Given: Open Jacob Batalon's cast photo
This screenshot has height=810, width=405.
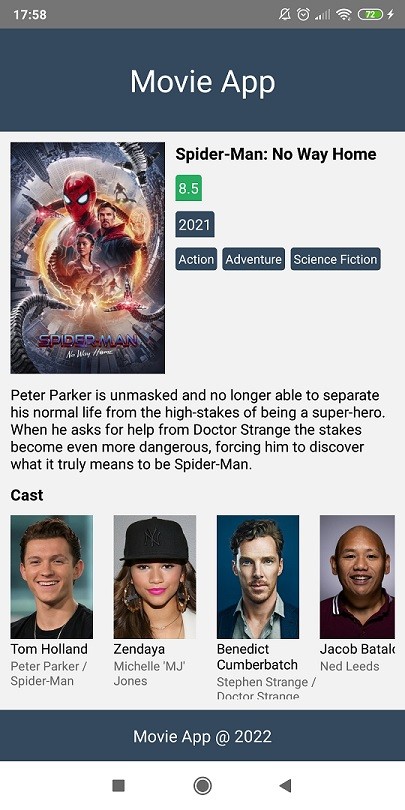Looking at the screenshot, I should 357,577.
